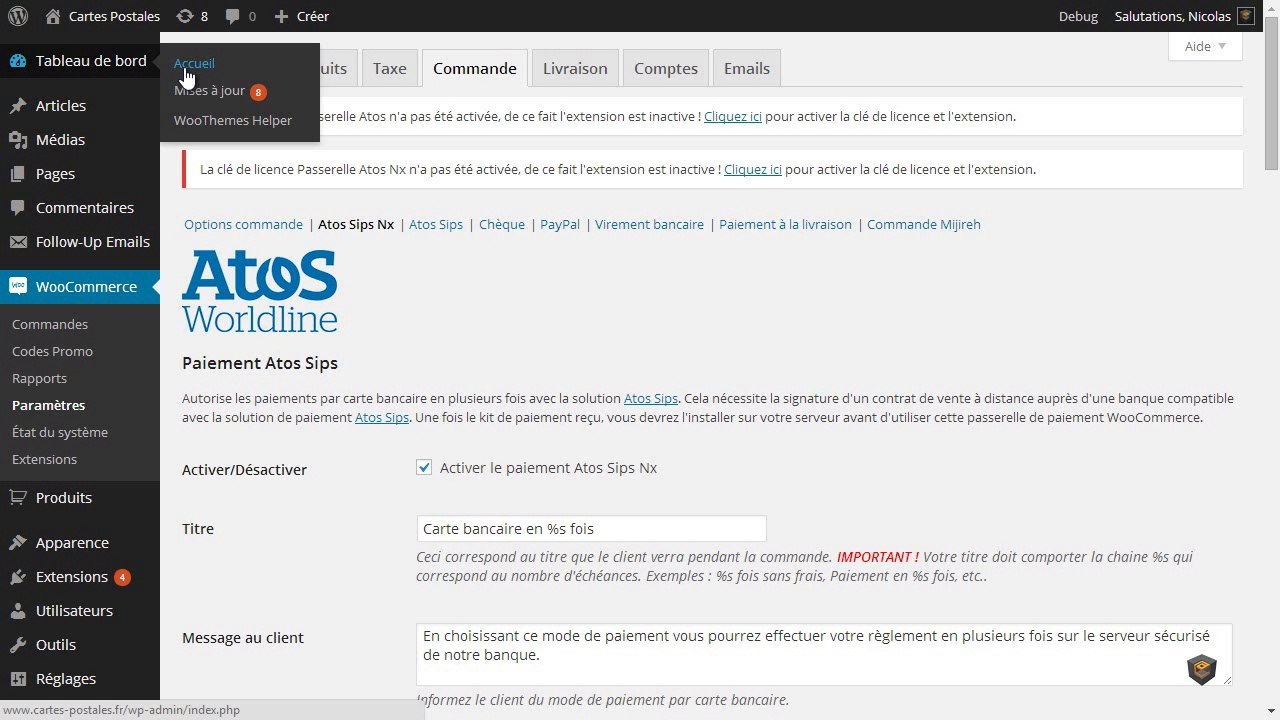This screenshot has height=720, width=1280.
Task: Click the Extensions plugin icon
Action: (18, 577)
